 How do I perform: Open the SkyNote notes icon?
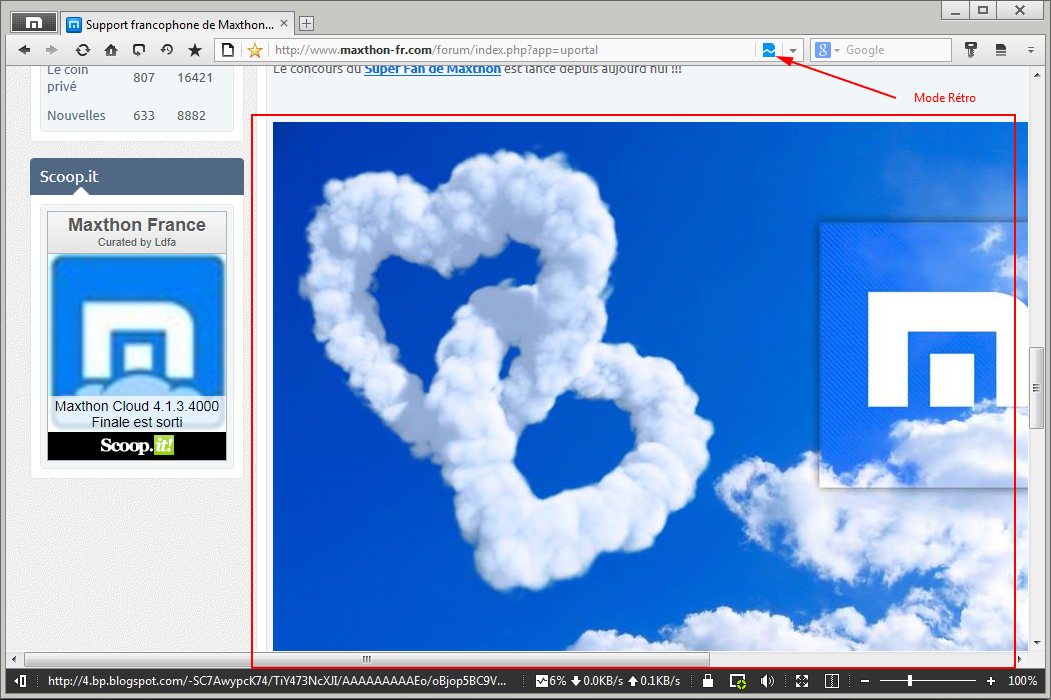point(1001,50)
